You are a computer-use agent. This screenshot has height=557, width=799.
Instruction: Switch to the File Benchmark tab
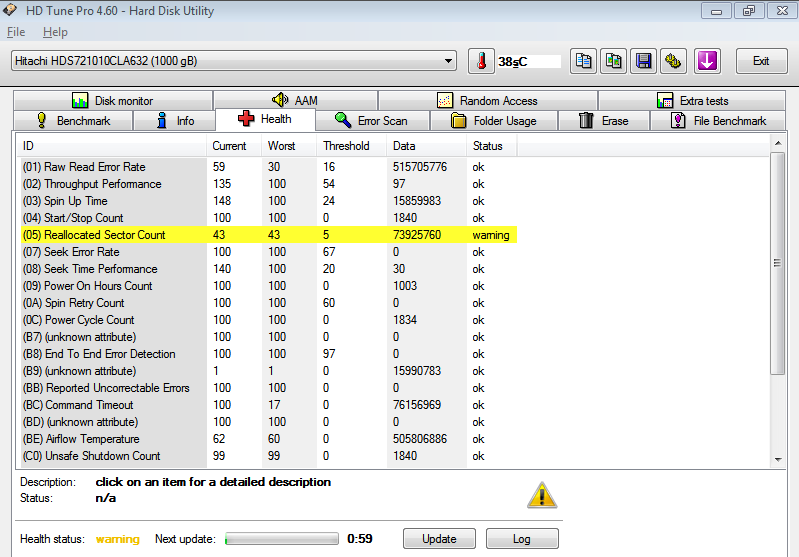[717, 121]
